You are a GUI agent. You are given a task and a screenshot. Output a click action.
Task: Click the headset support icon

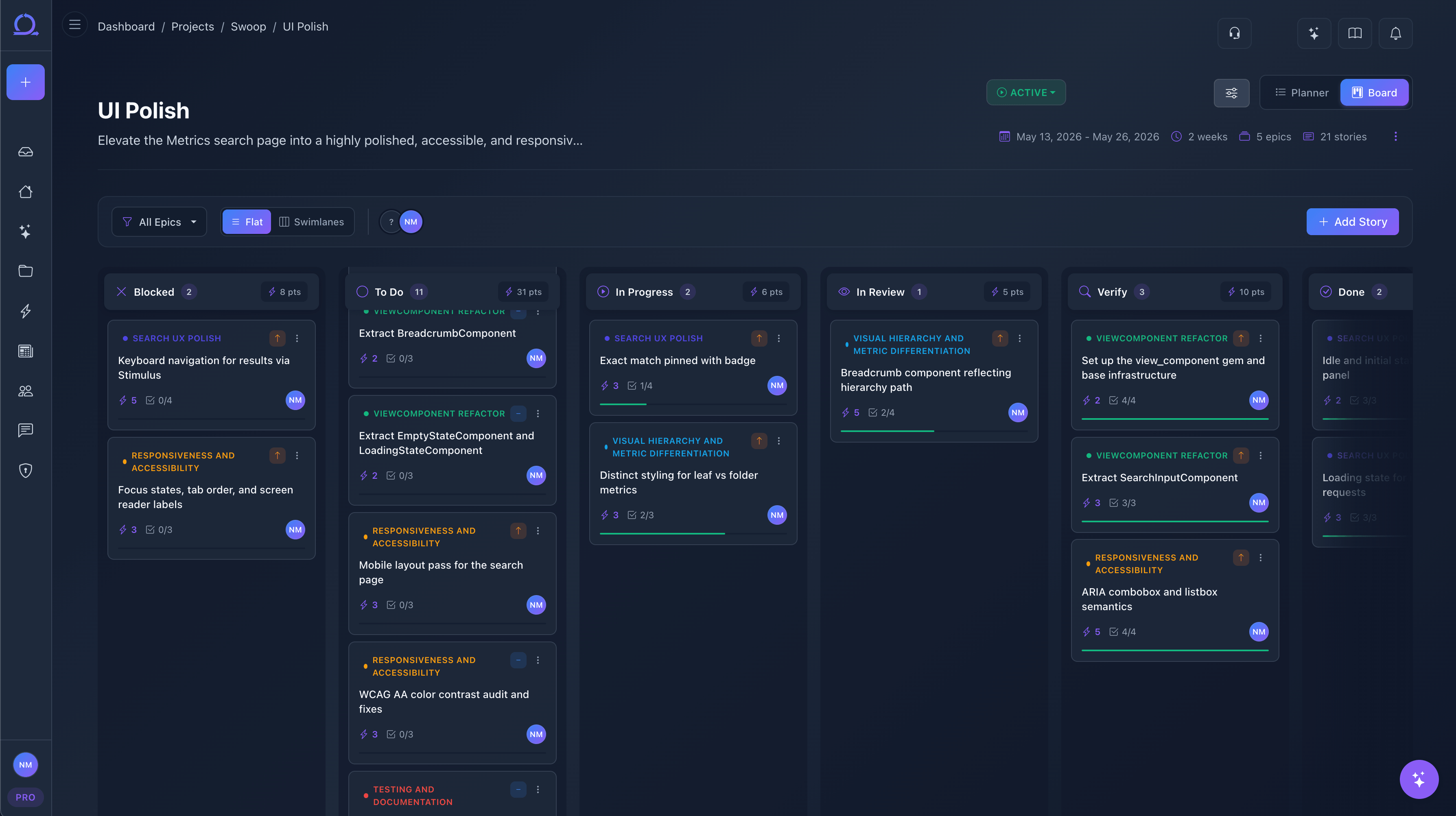[x=1235, y=33]
